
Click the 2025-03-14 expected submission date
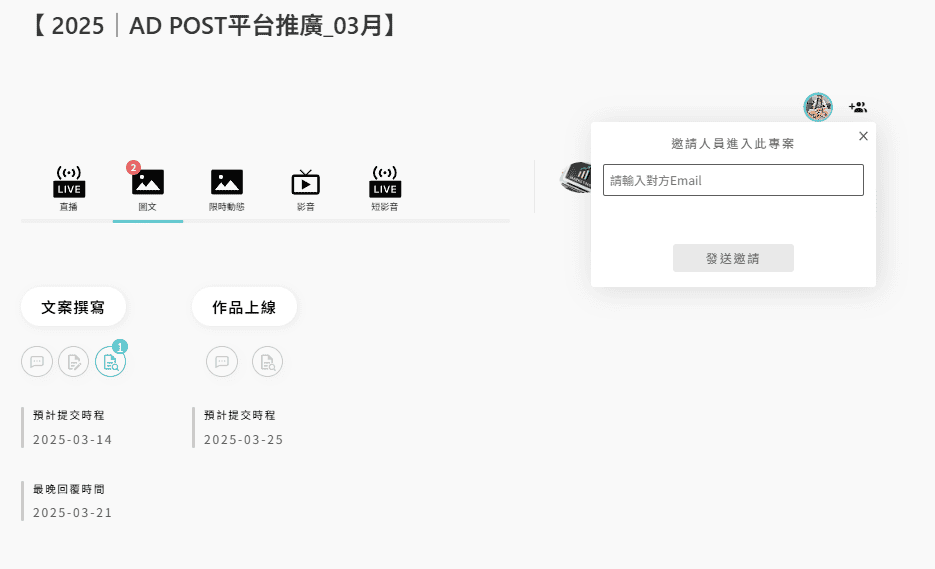coord(73,440)
